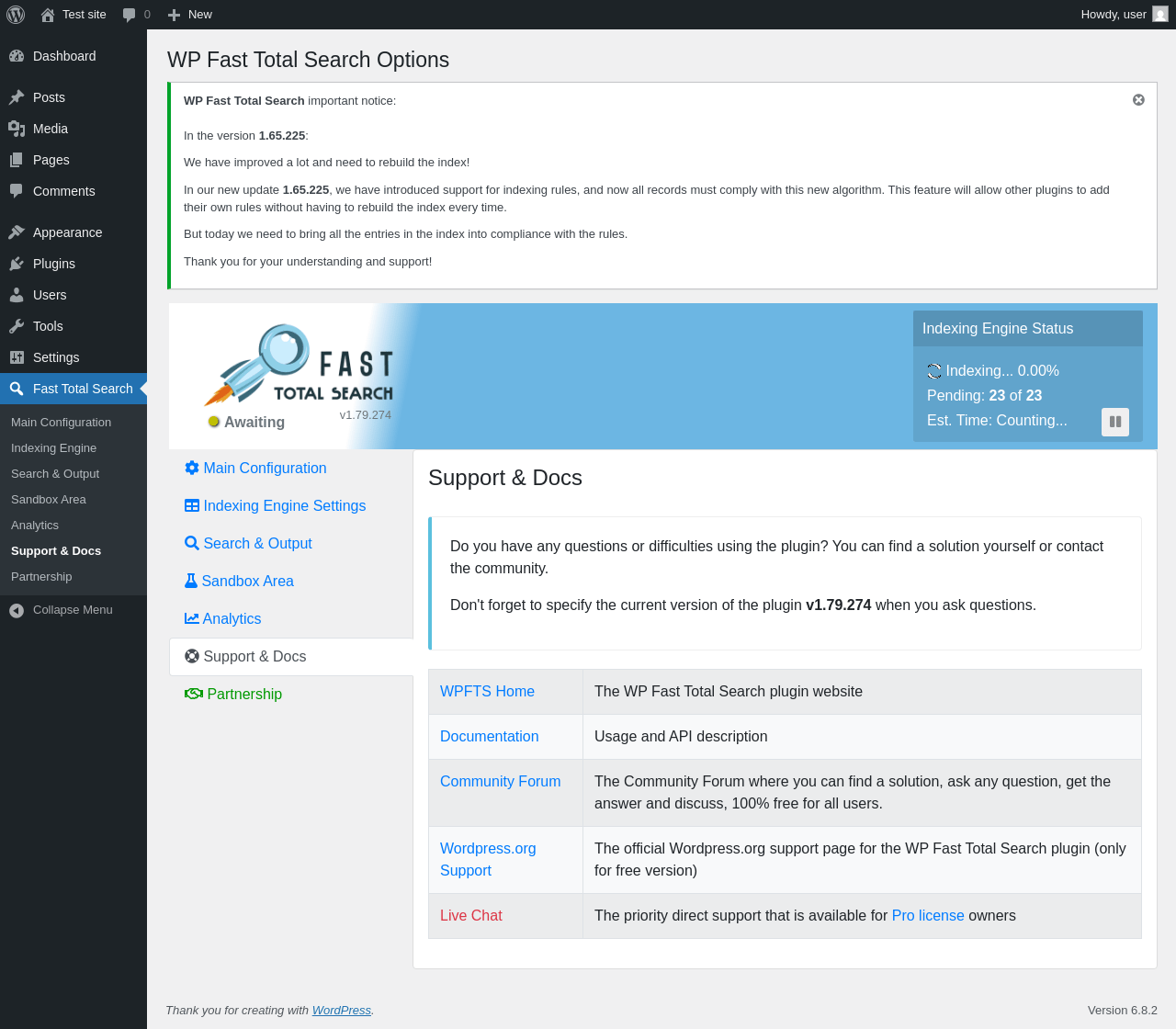The height and width of the screenshot is (1029, 1176).
Task: Open the New content menu
Action: (x=189, y=15)
